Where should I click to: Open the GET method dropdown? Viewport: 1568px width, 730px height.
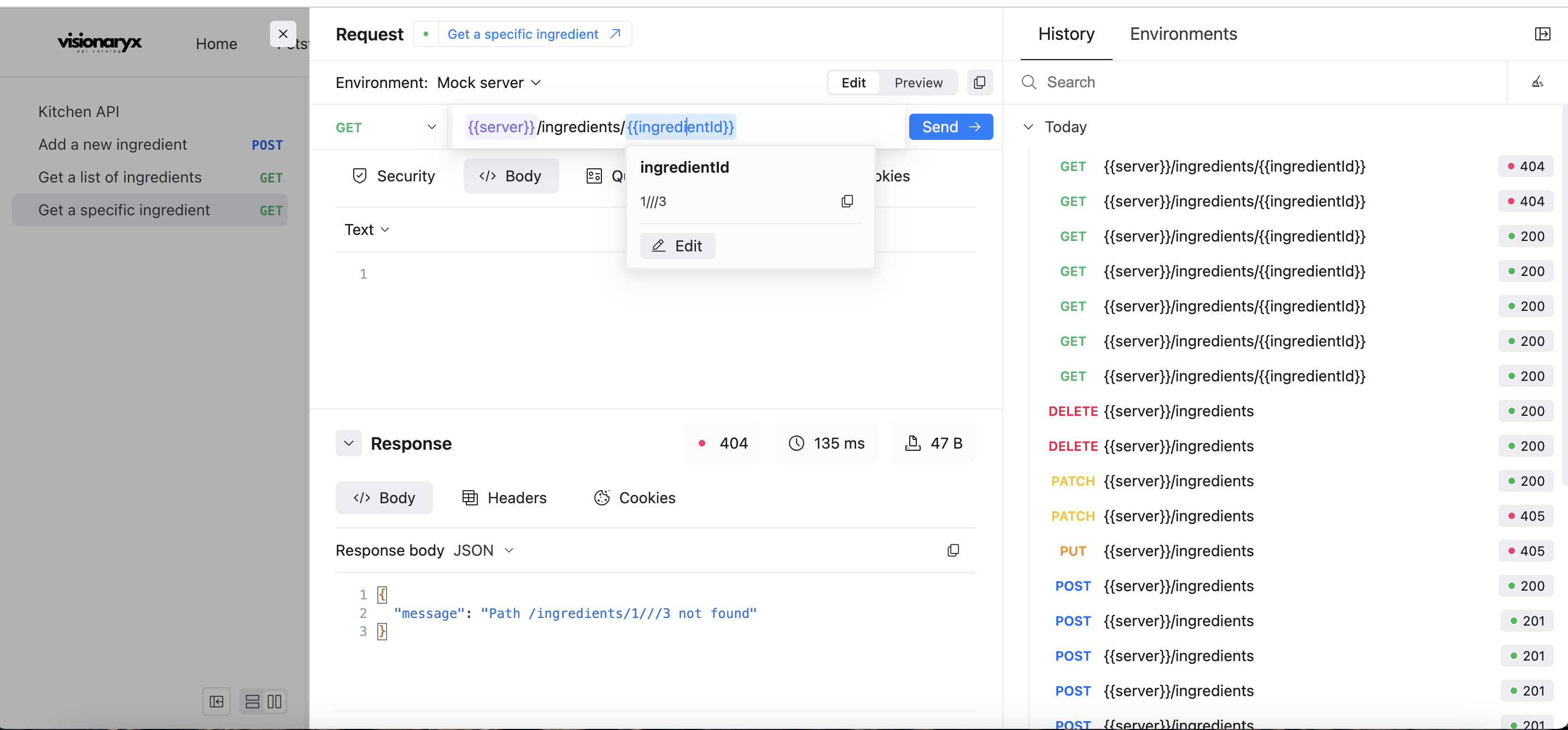pos(385,127)
